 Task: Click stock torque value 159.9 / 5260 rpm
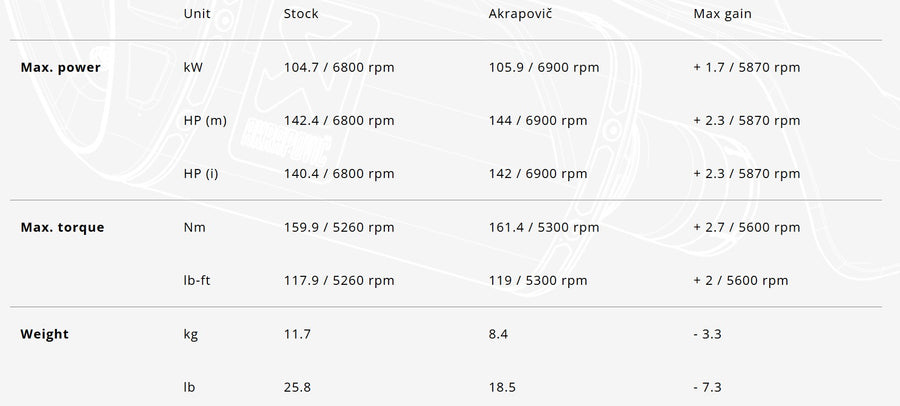[x=339, y=227]
